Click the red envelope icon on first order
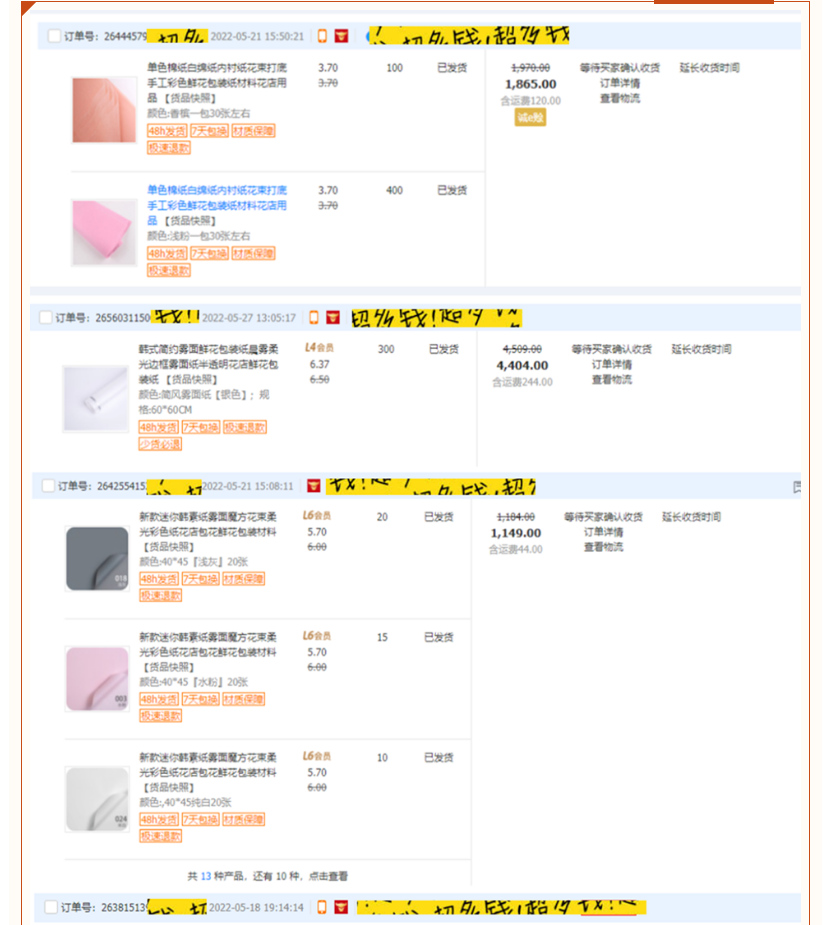 [x=341, y=36]
